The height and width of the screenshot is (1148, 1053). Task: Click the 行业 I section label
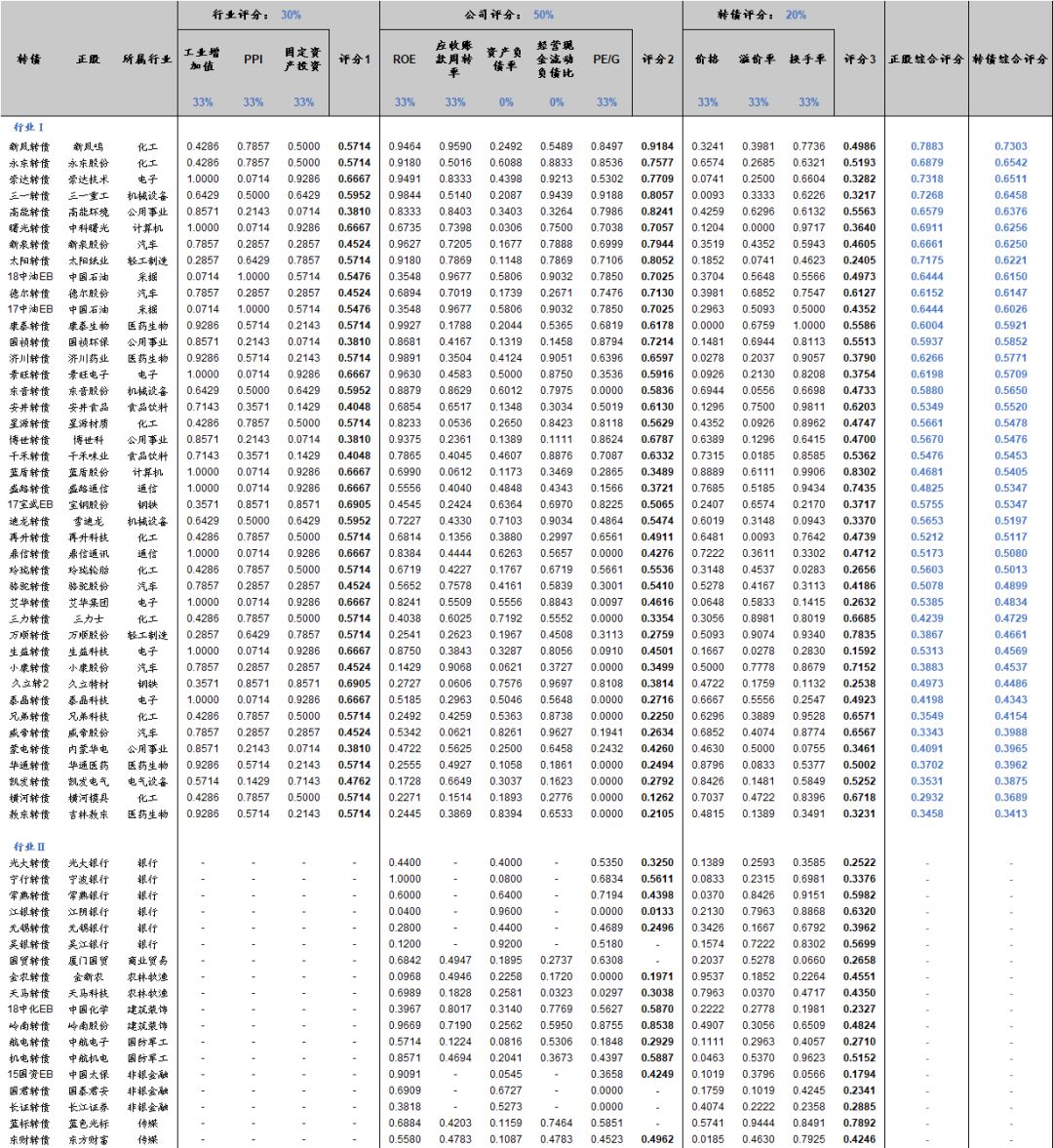28,127
